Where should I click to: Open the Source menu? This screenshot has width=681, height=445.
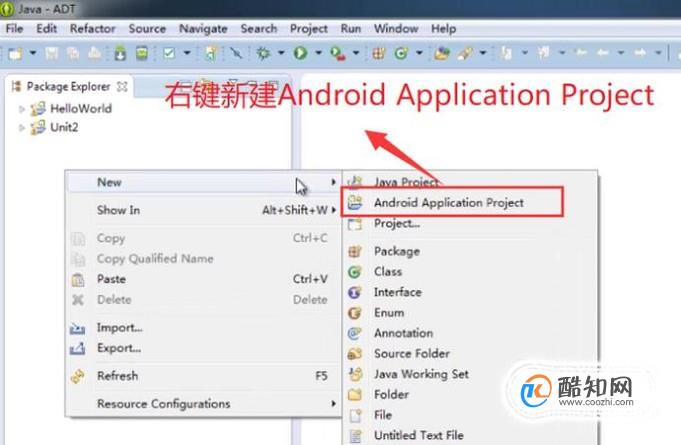click(x=147, y=29)
